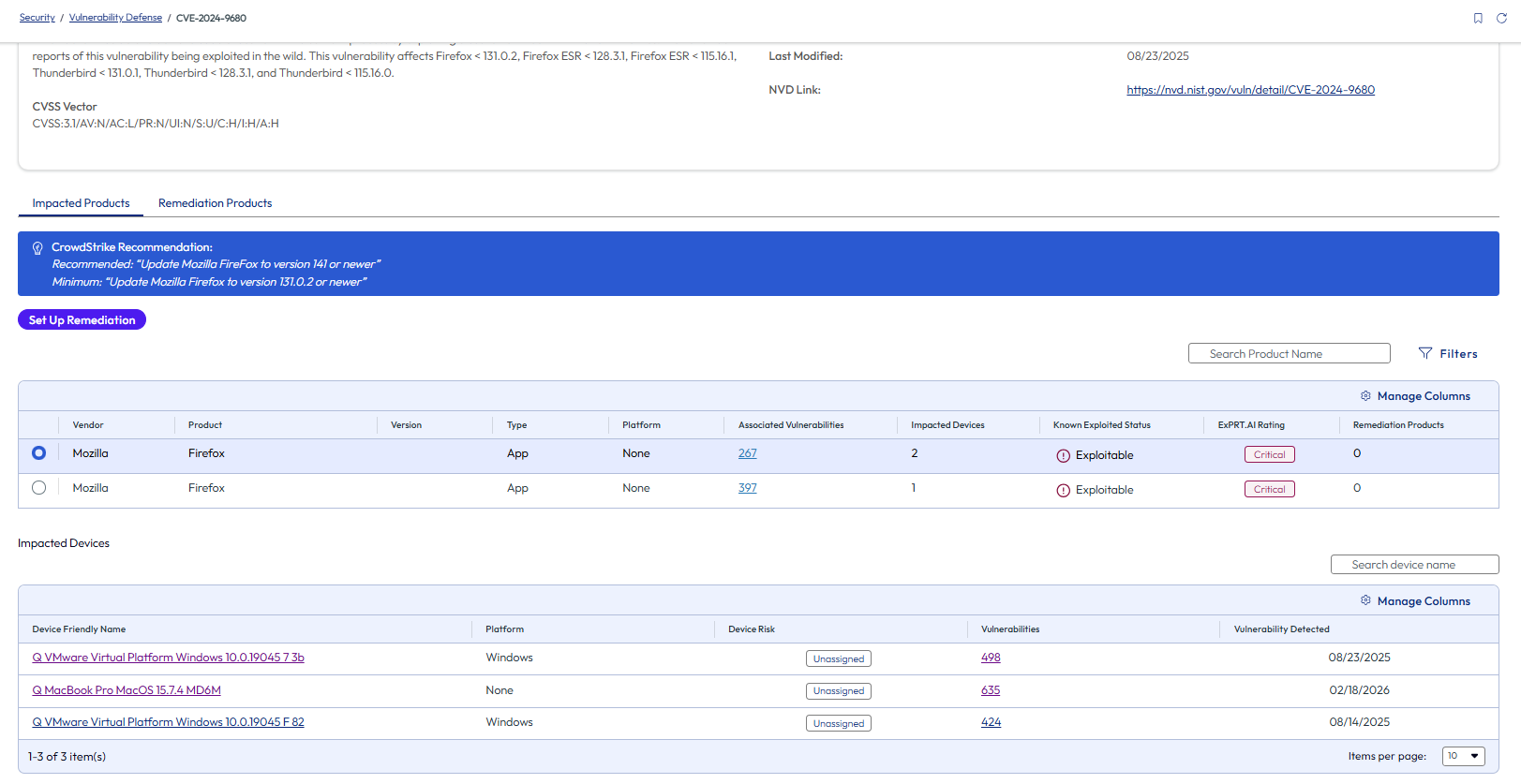The width and height of the screenshot is (1521, 784).
Task: Click the CVSS Vector string value
Action: tap(156, 124)
